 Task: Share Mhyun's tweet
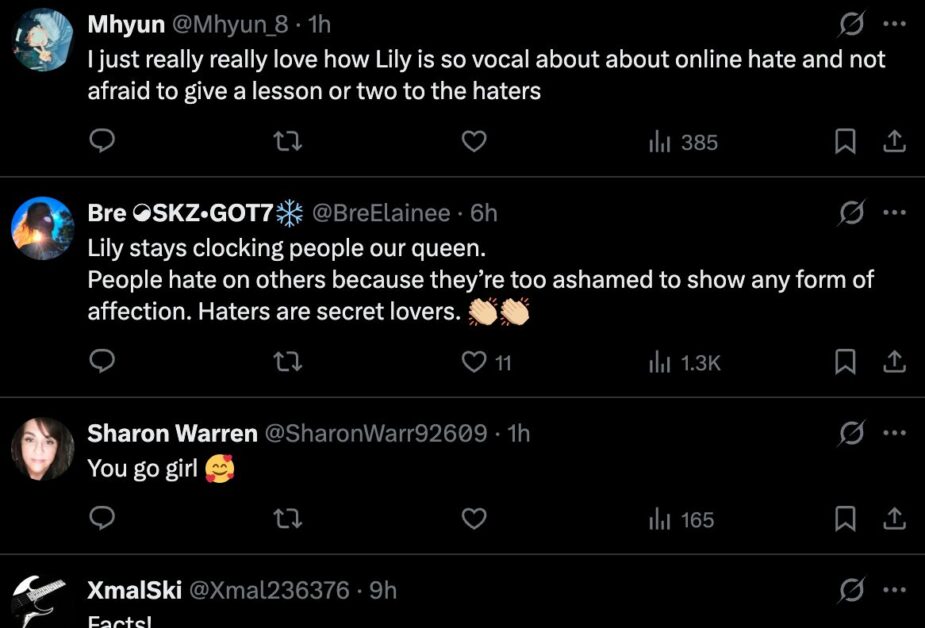coord(893,142)
